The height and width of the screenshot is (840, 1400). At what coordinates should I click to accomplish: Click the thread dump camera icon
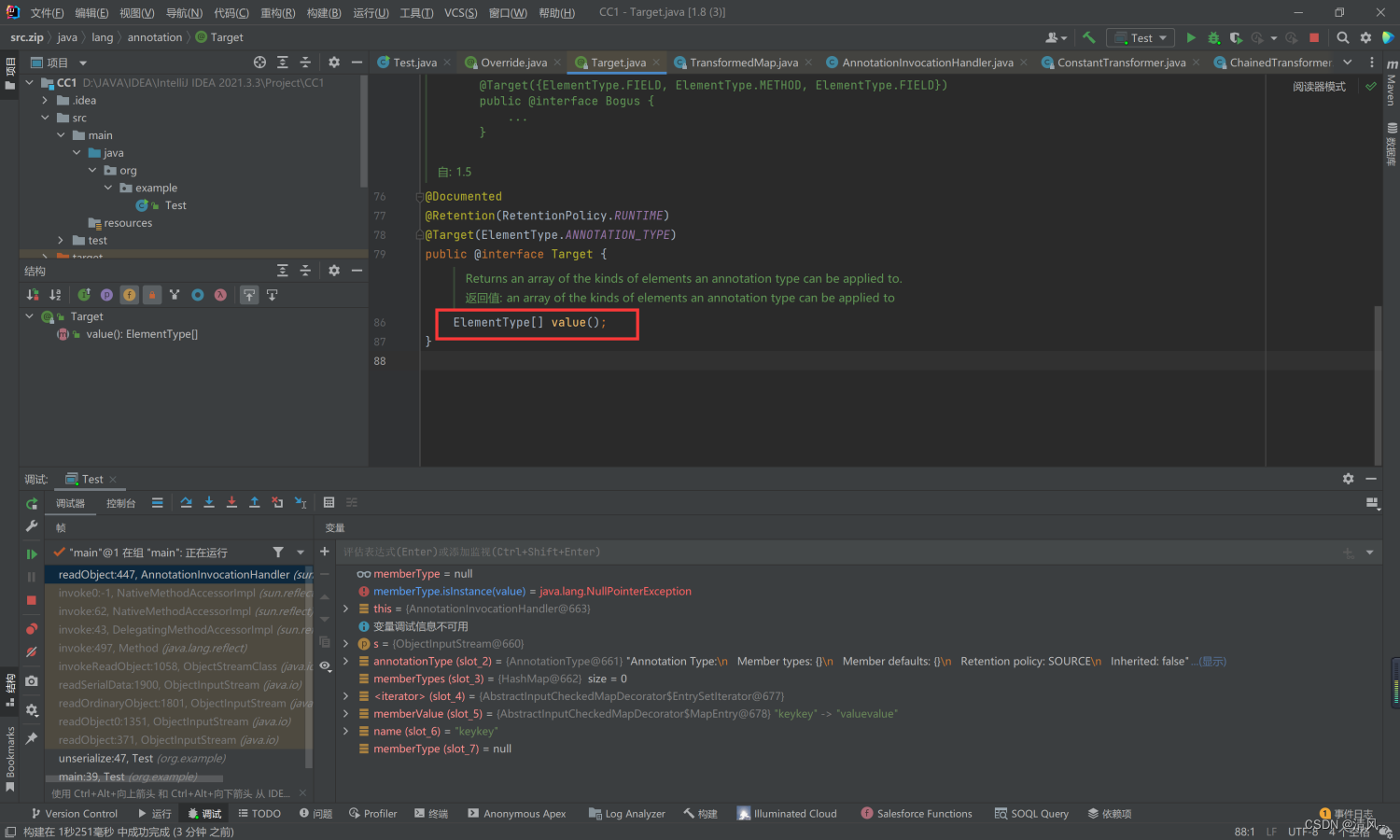[x=32, y=681]
